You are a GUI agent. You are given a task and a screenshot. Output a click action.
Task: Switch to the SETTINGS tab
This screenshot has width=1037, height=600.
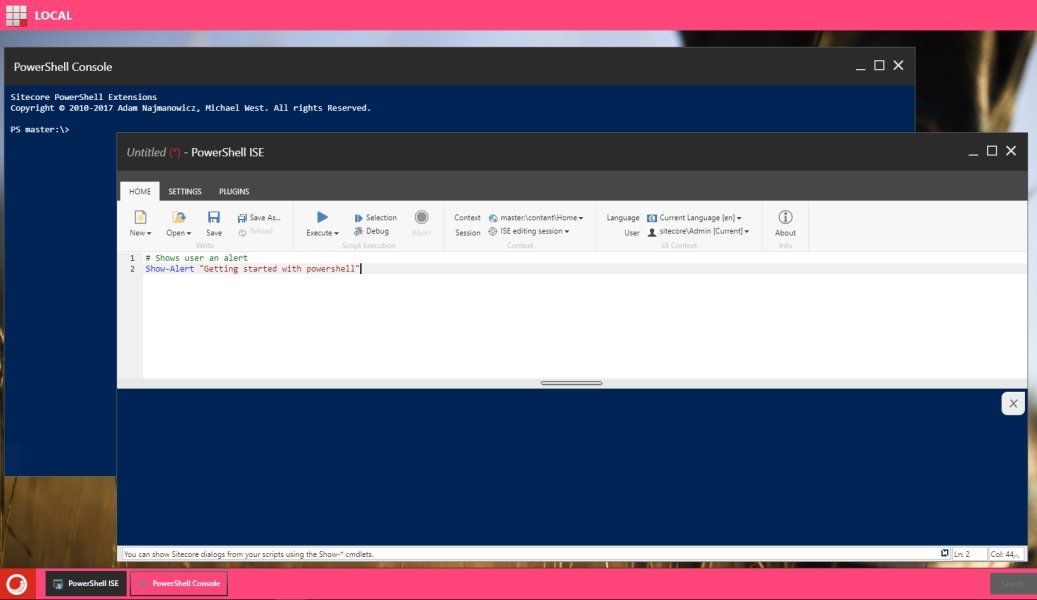[x=186, y=191]
